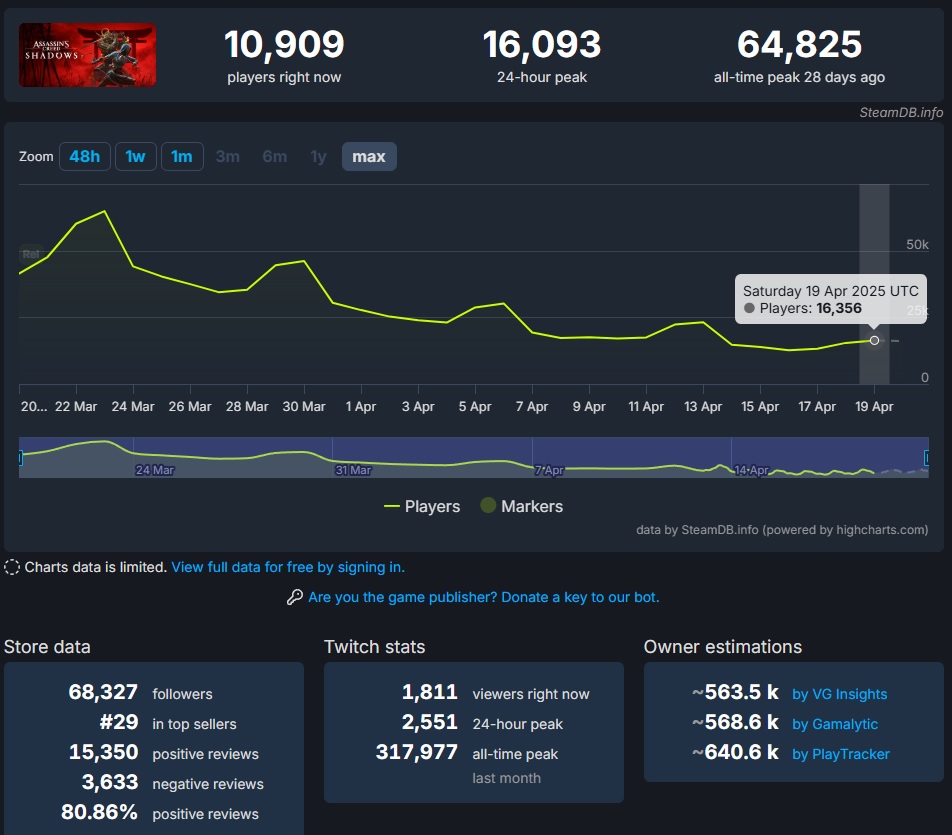The width and height of the screenshot is (952, 835).
Task: Set chart zoom to 1w
Action: 135,157
